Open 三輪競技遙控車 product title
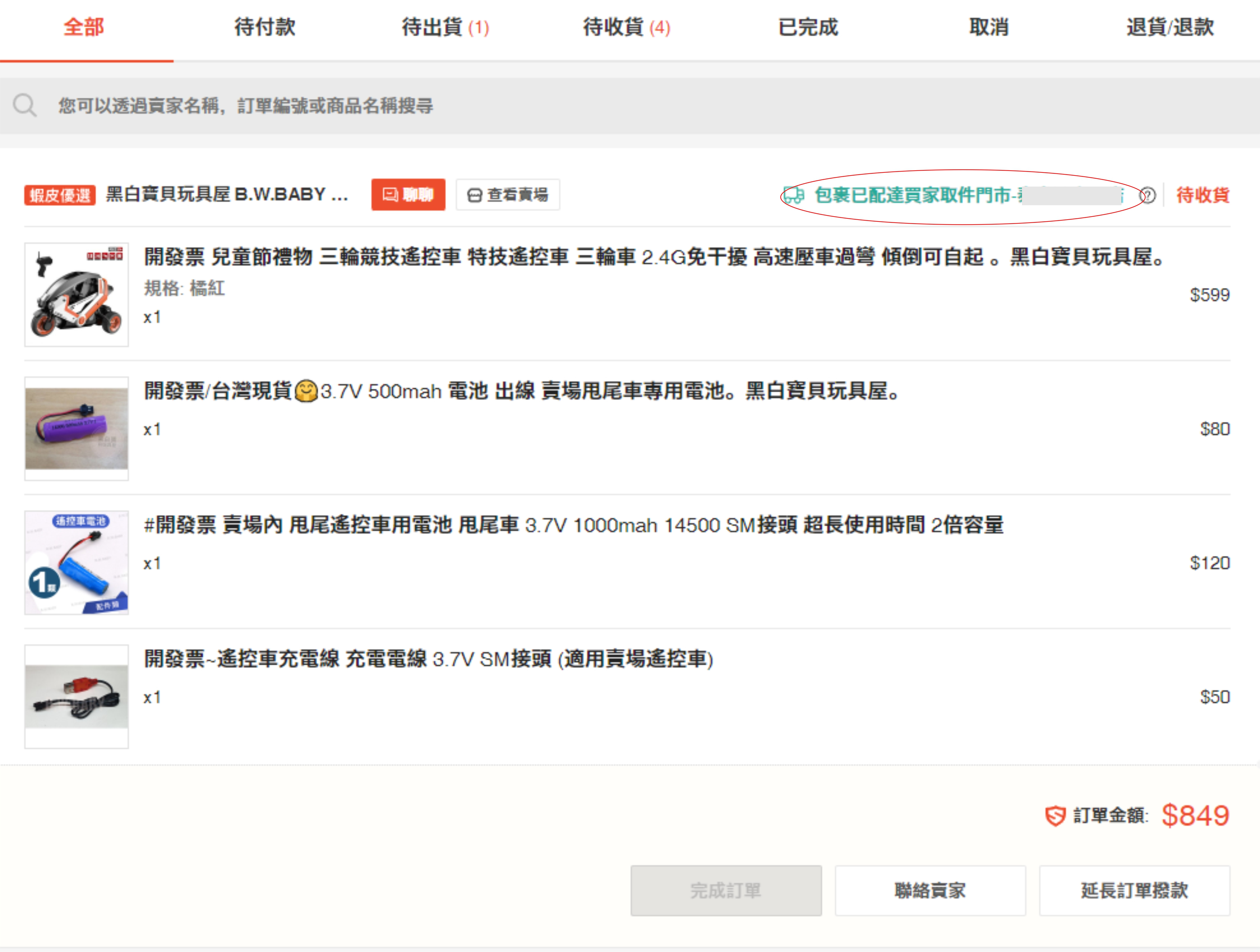 (x=654, y=257)
